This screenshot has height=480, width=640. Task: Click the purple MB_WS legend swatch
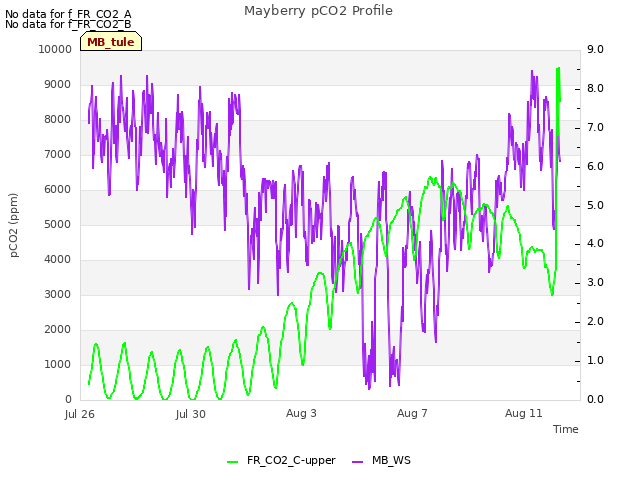coord(357,462)
